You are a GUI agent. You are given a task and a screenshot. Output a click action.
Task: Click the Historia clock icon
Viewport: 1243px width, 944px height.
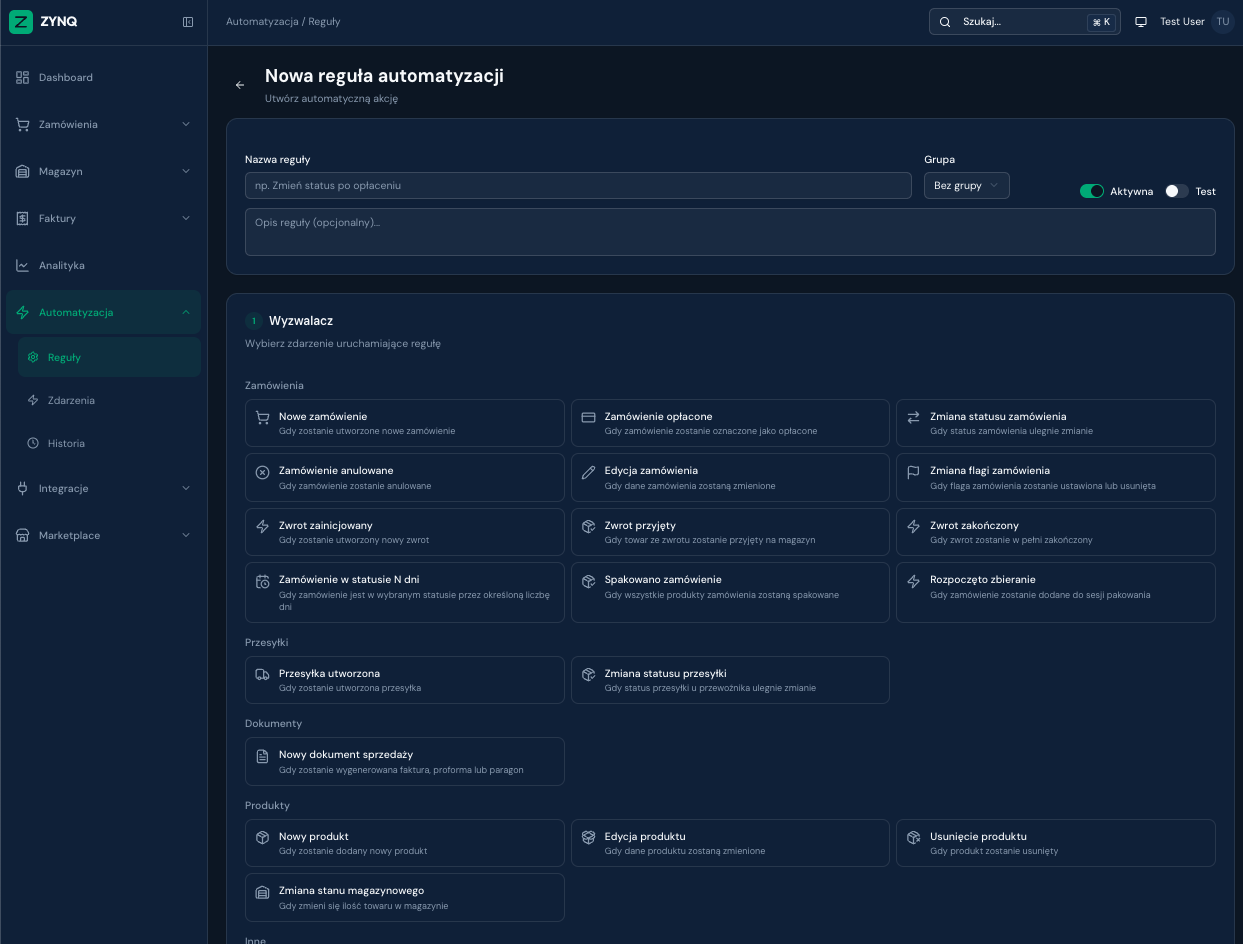(x=33, y=443)
